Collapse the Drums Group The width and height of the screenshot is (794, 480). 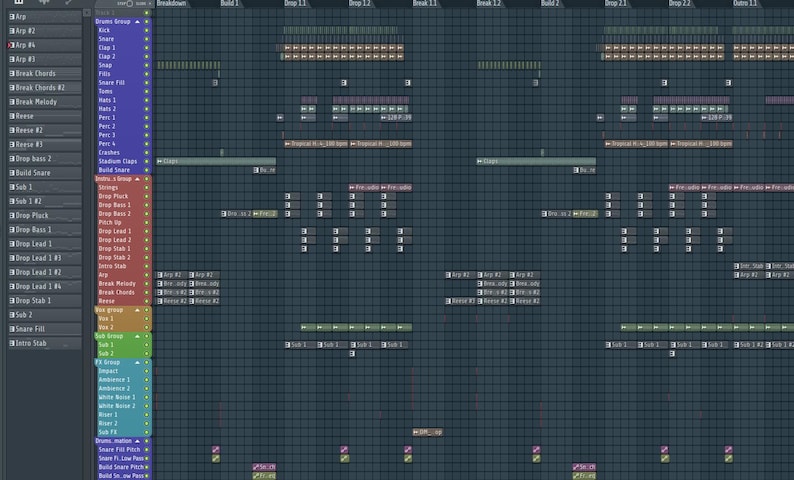(137, 22)
